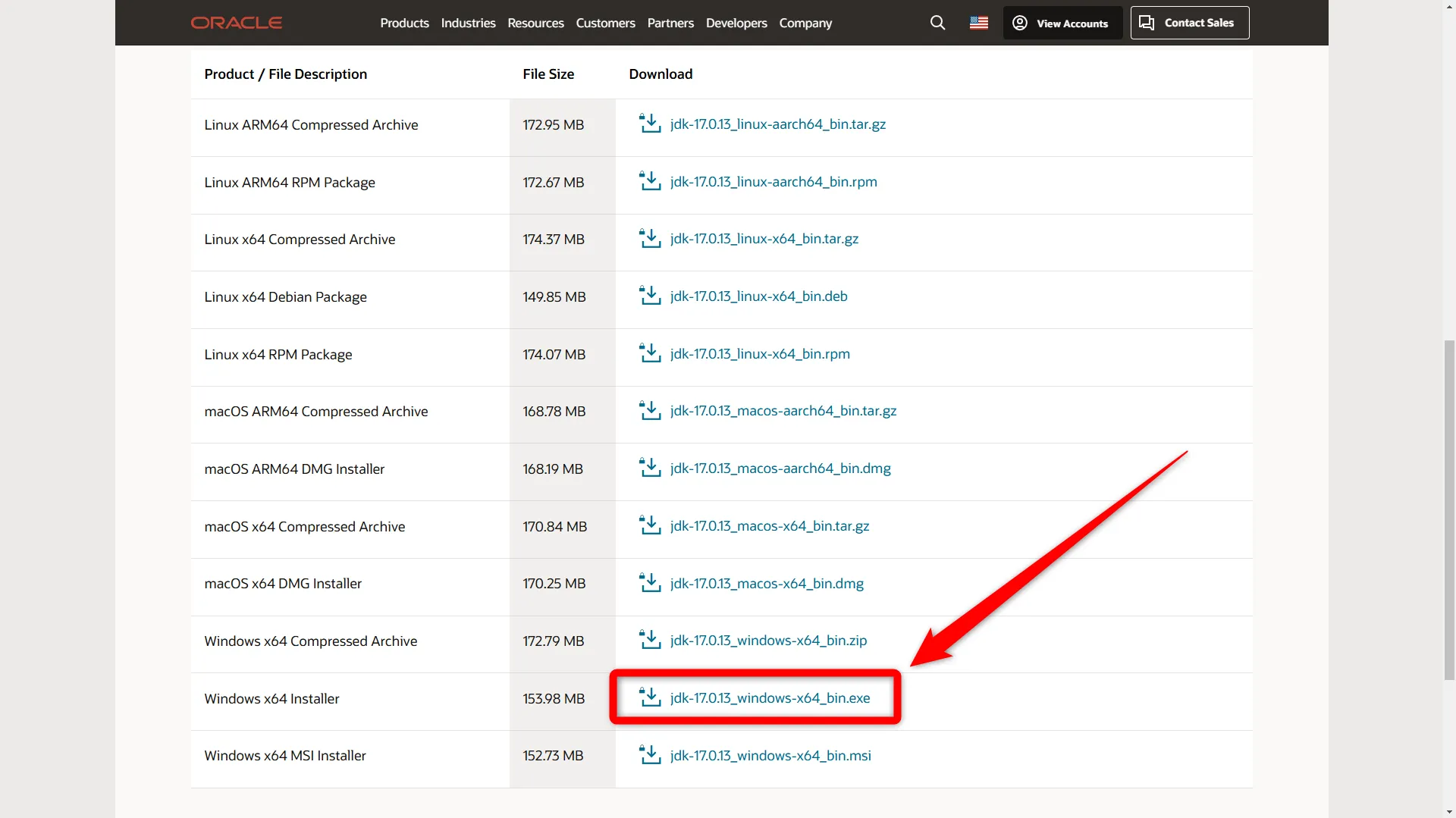Image resolution: width=1456 pixels, height=818 pixels.
Task: Click download icon for linux-x64 tar.gz
Action: (650, 238)
